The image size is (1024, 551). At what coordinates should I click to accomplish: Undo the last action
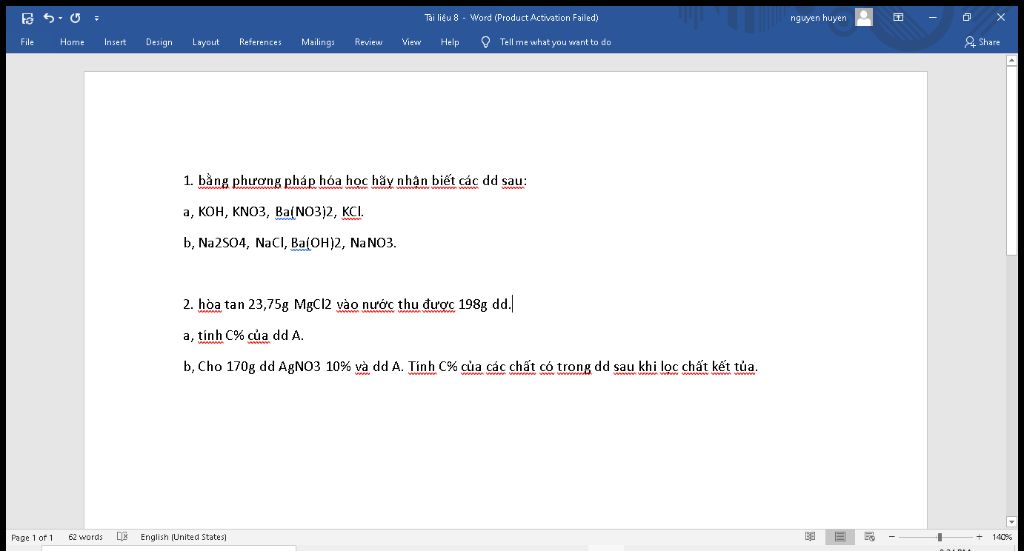pos(48,18)
